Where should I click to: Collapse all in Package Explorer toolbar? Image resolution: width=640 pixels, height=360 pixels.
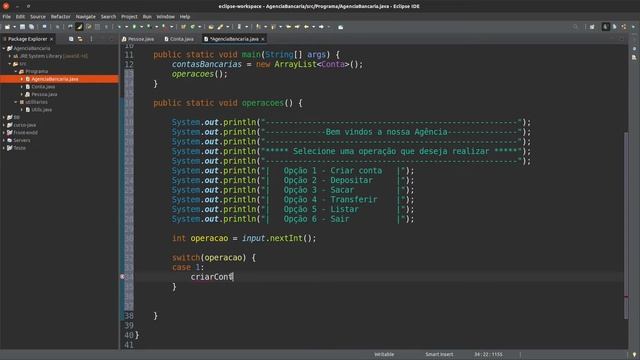(x=71, y=39)
